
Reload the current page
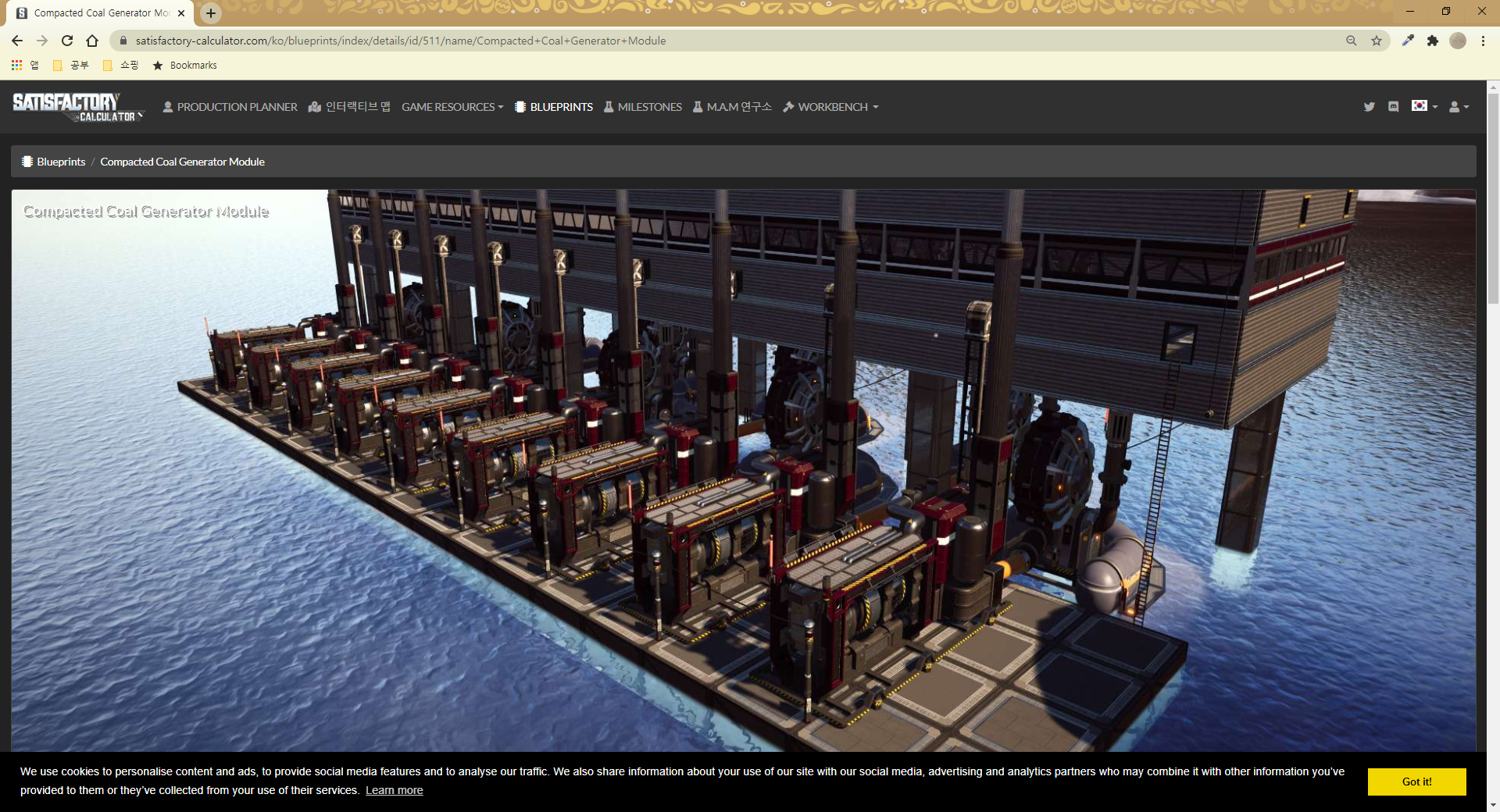pos(67,41)
